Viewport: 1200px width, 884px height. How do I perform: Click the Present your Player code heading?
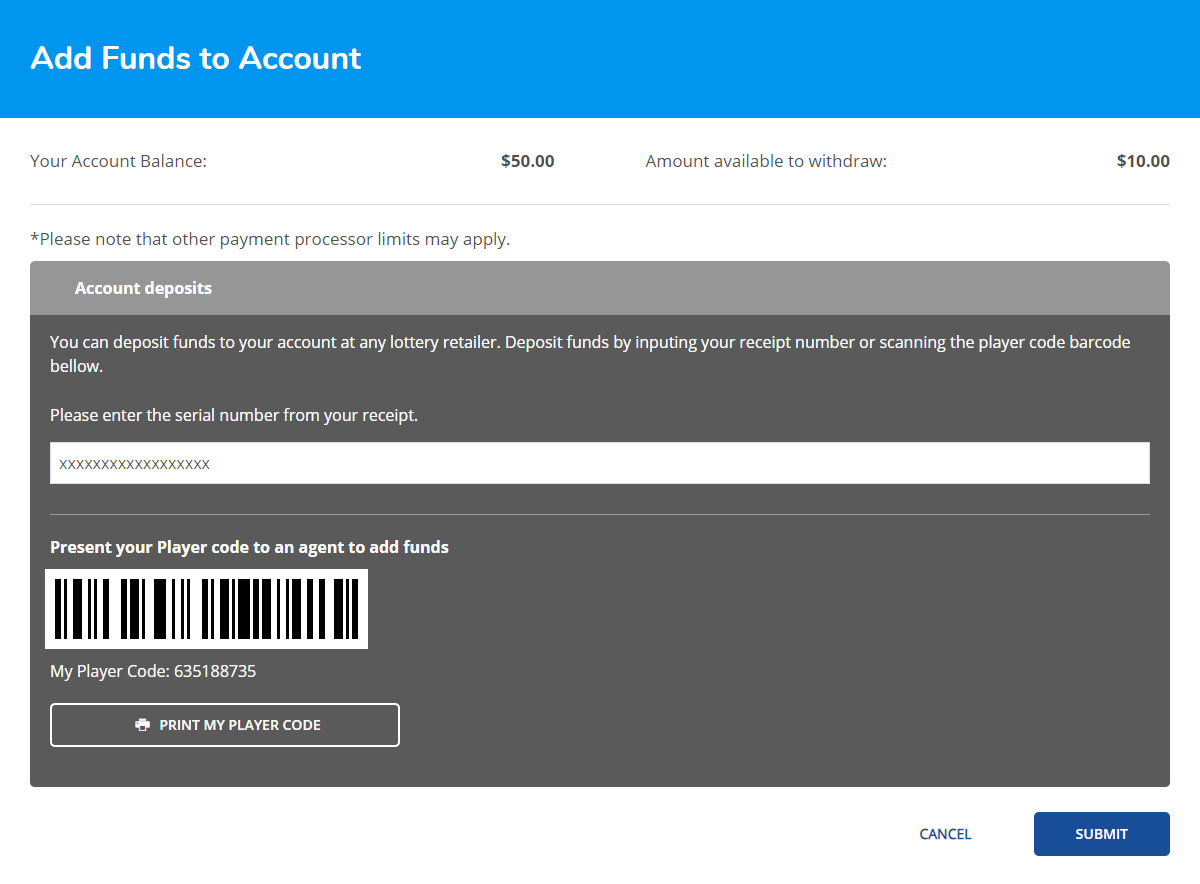tap(249, 547)
